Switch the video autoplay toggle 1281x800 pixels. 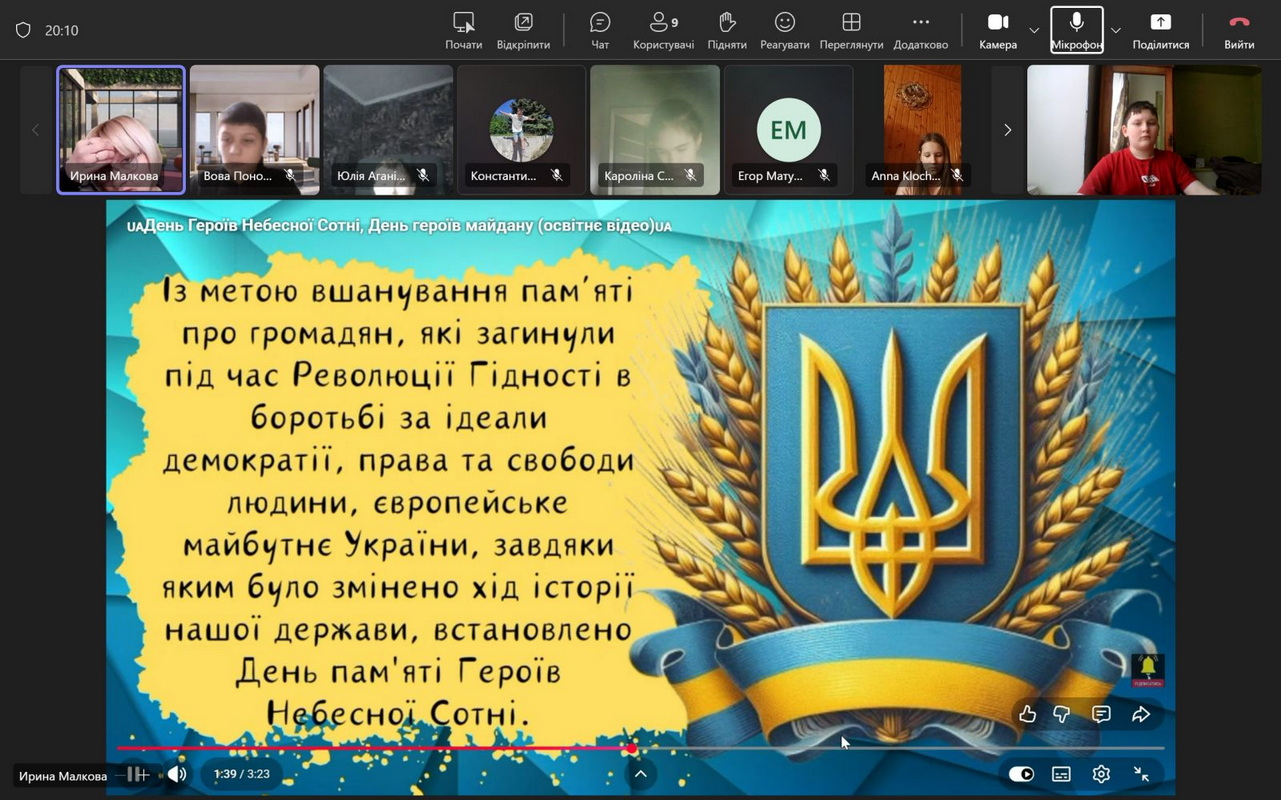pos(1021,774)
